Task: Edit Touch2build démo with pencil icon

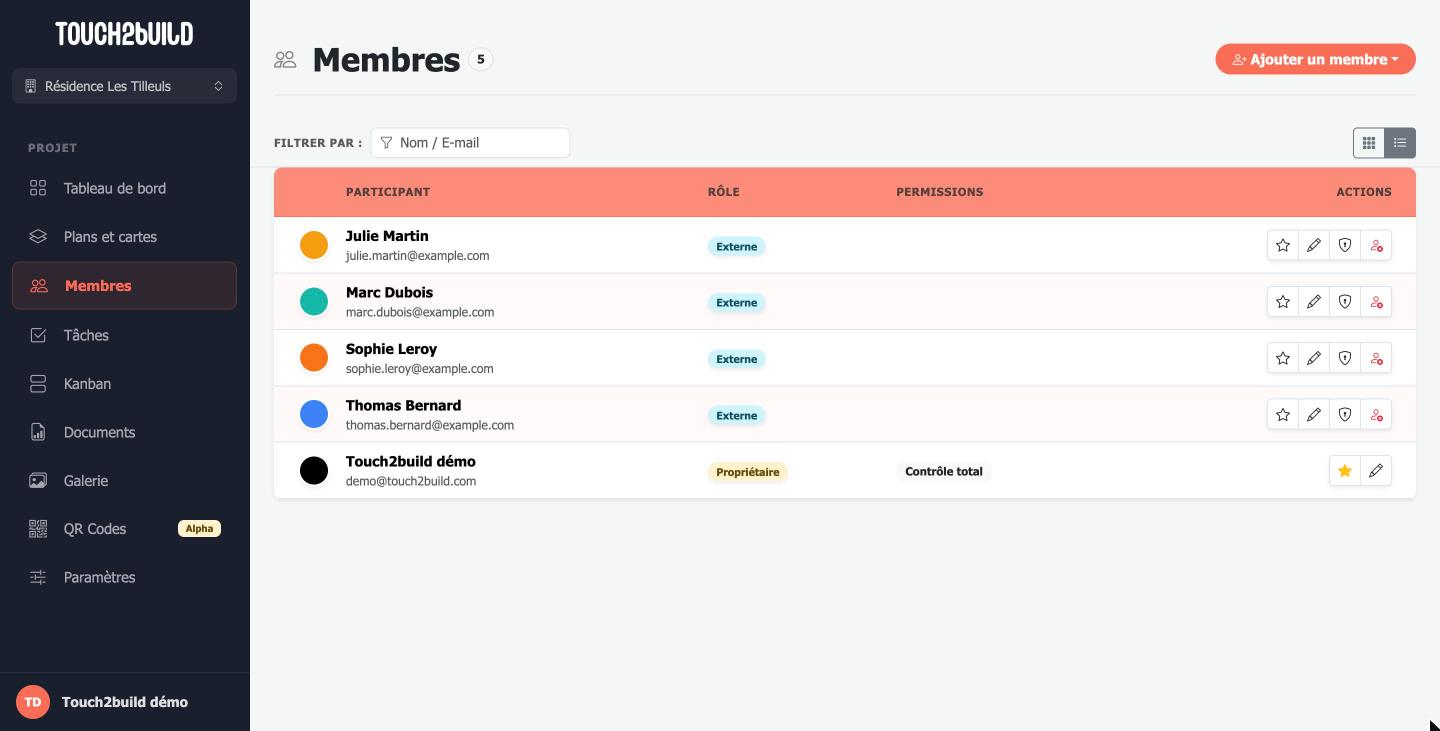Action: click(1376, 471)
